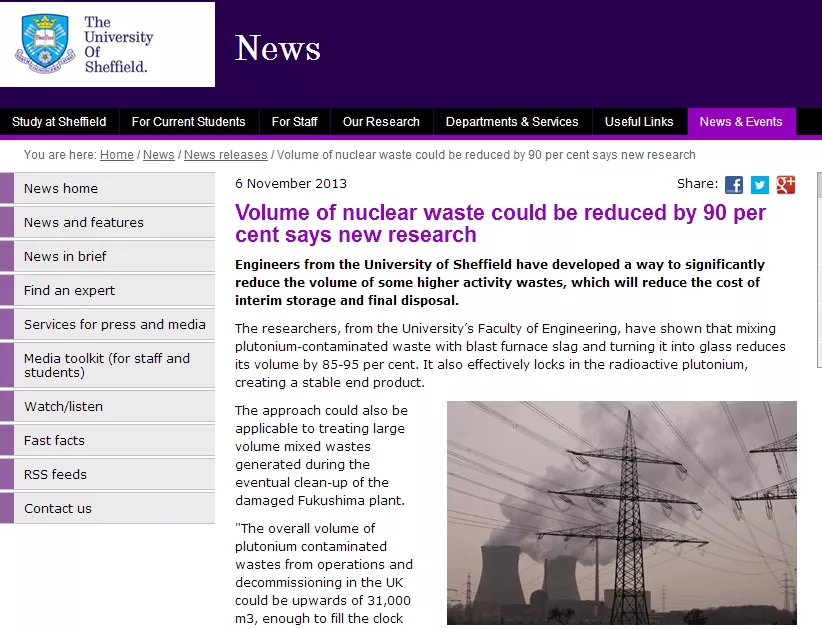Select the News & Events tab
The image size is (822, 629).
pos(741,122)
